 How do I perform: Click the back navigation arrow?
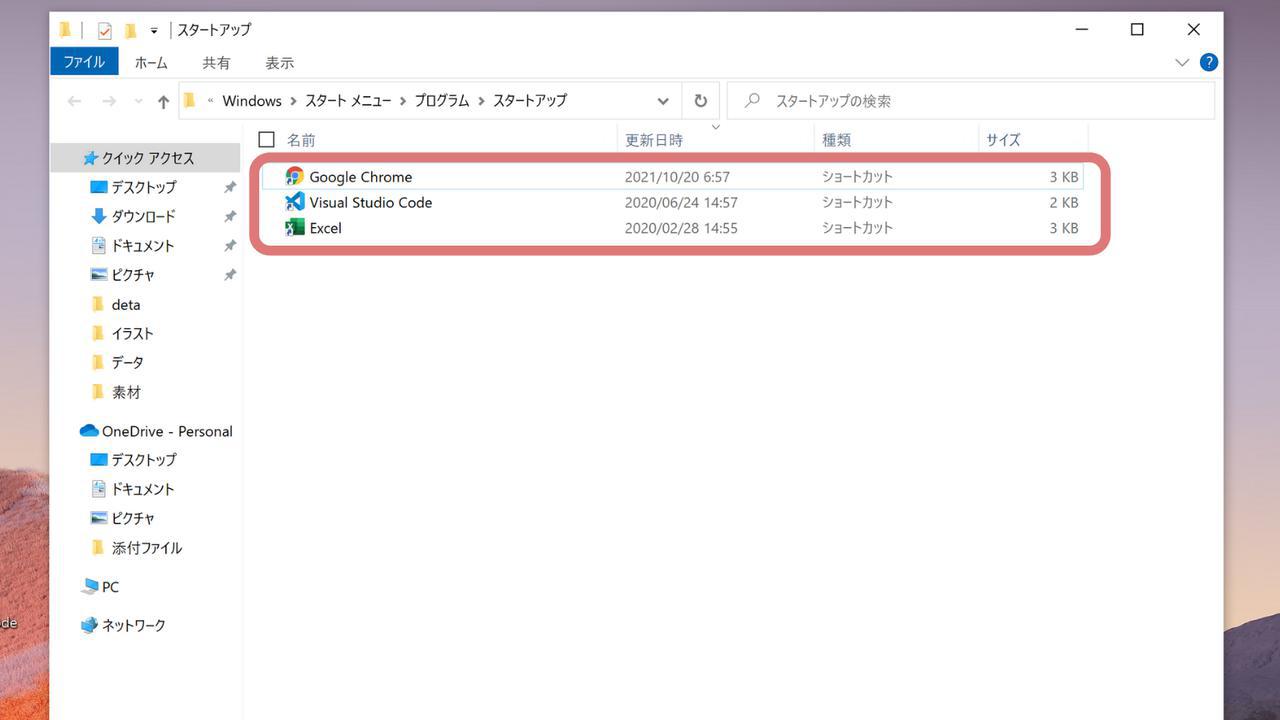click(x=74, y=101)
